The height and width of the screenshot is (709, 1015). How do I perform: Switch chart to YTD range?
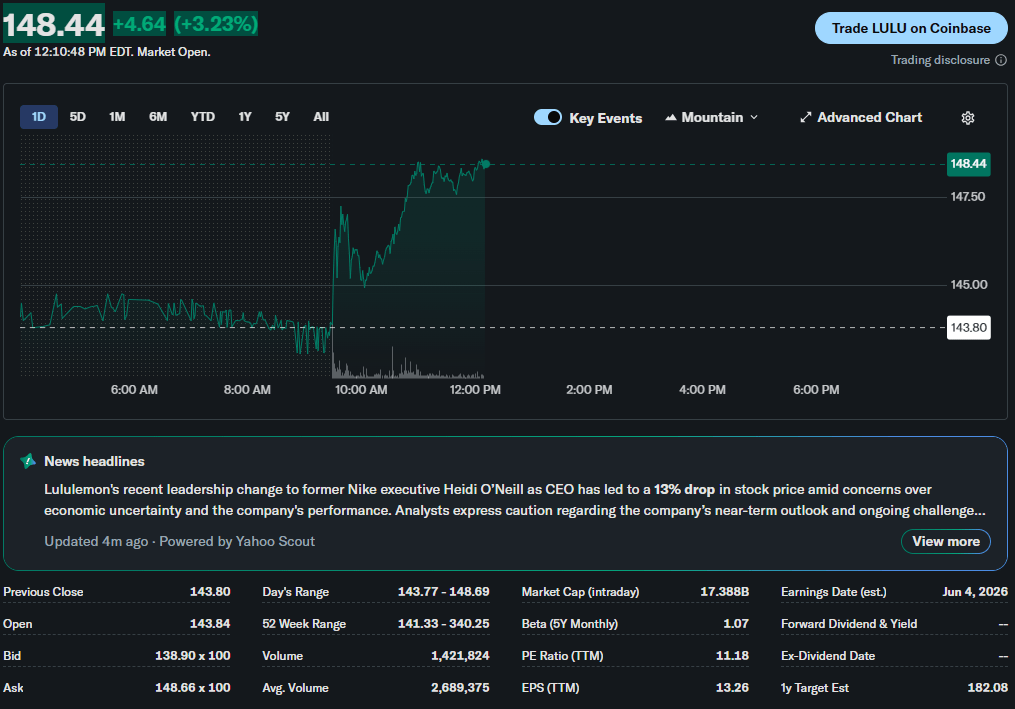[x=203, y=117]
